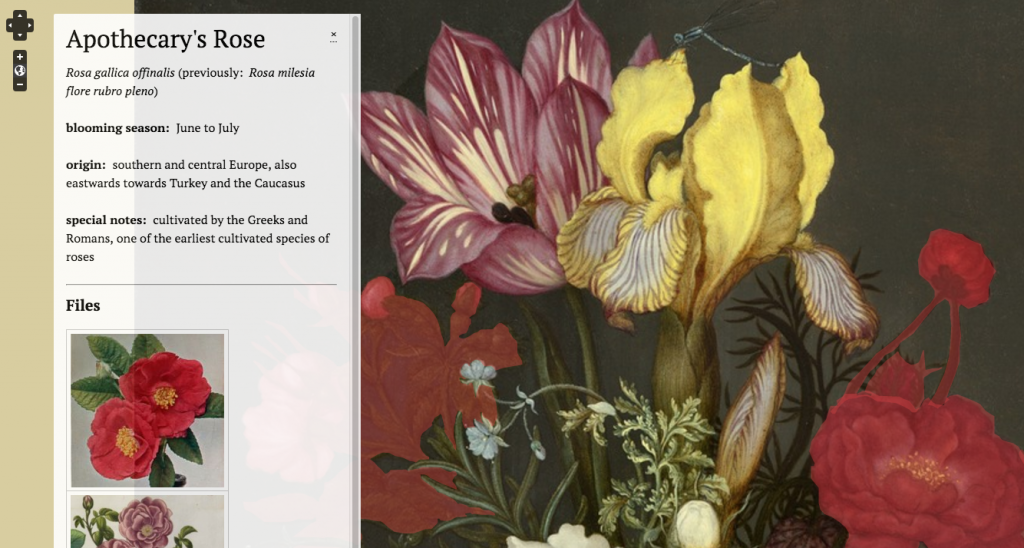Image resolution: width=1024 pixels, height=548 pixels.
Task: Zoom in using the plus button
Action: (x=20, y=57)
